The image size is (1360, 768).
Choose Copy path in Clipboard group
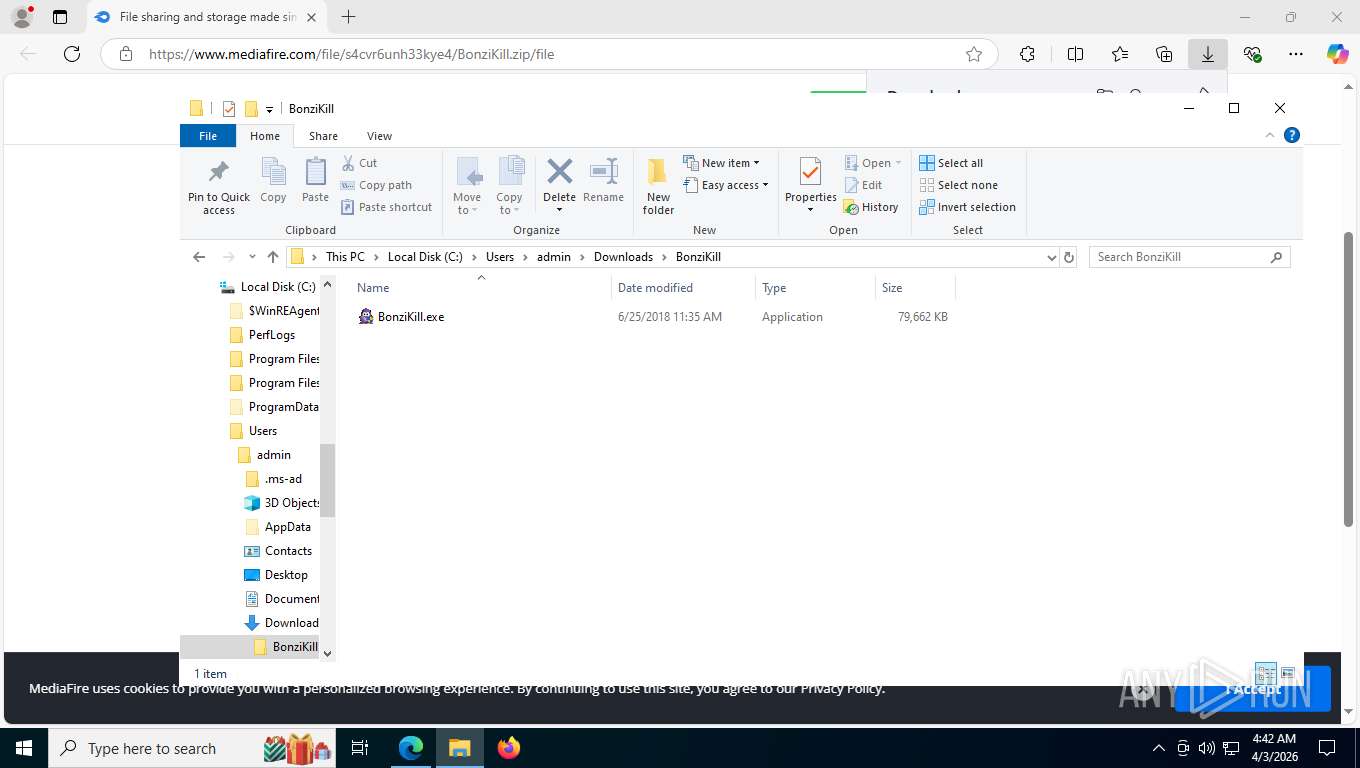point(376,185)
